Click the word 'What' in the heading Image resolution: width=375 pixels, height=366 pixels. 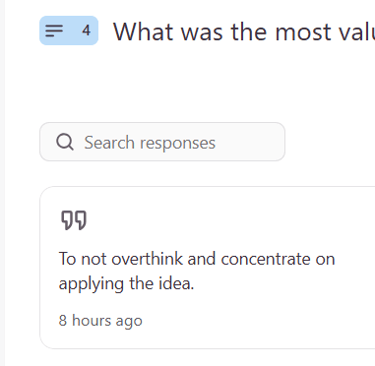pyautogui.click(x=144, y=32)
